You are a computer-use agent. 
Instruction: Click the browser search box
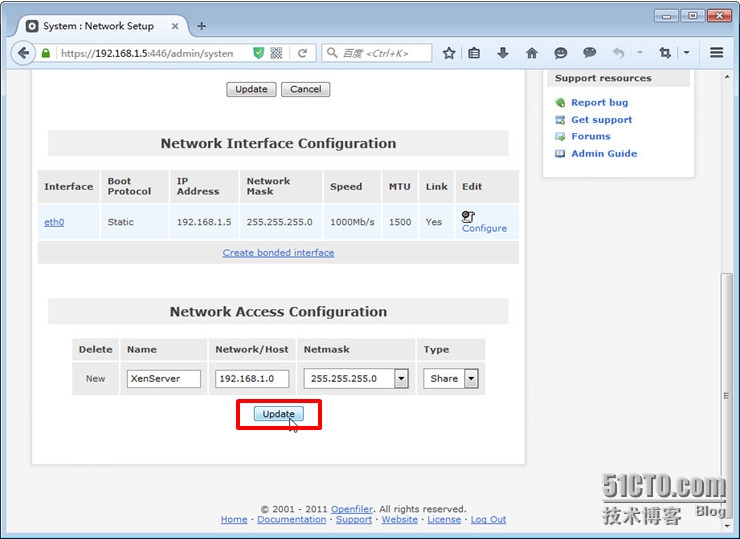(x=377, y=53)
